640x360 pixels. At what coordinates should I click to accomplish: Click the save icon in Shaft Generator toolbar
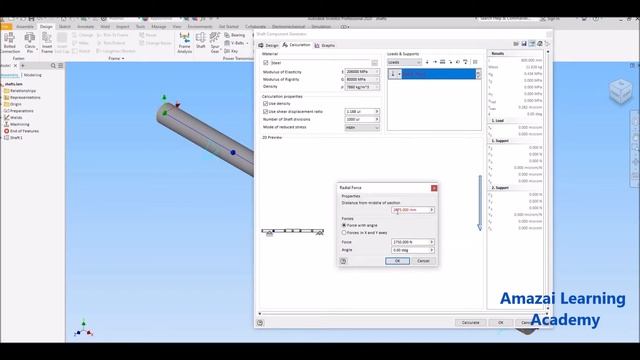tap(524, 44)
